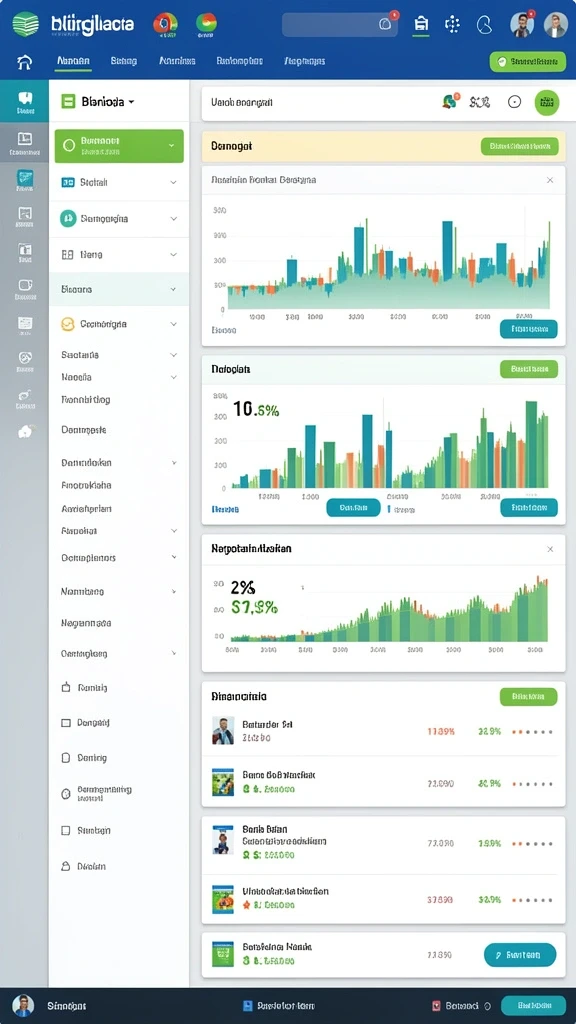Tick the square checkbox beside Dongatj in sidebar

coord(65,723)
